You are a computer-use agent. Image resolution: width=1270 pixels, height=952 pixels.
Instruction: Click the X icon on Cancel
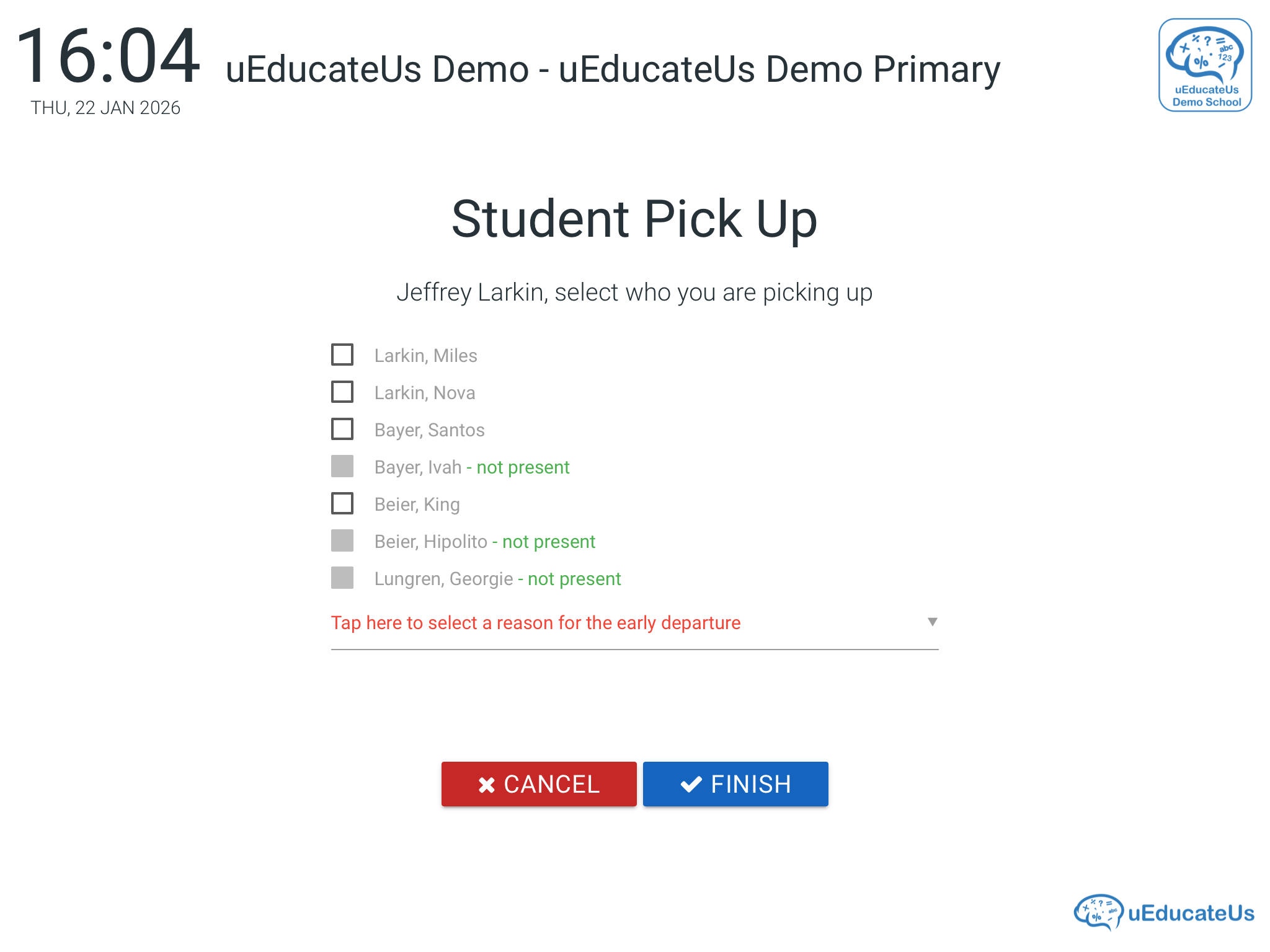point(487,785)
